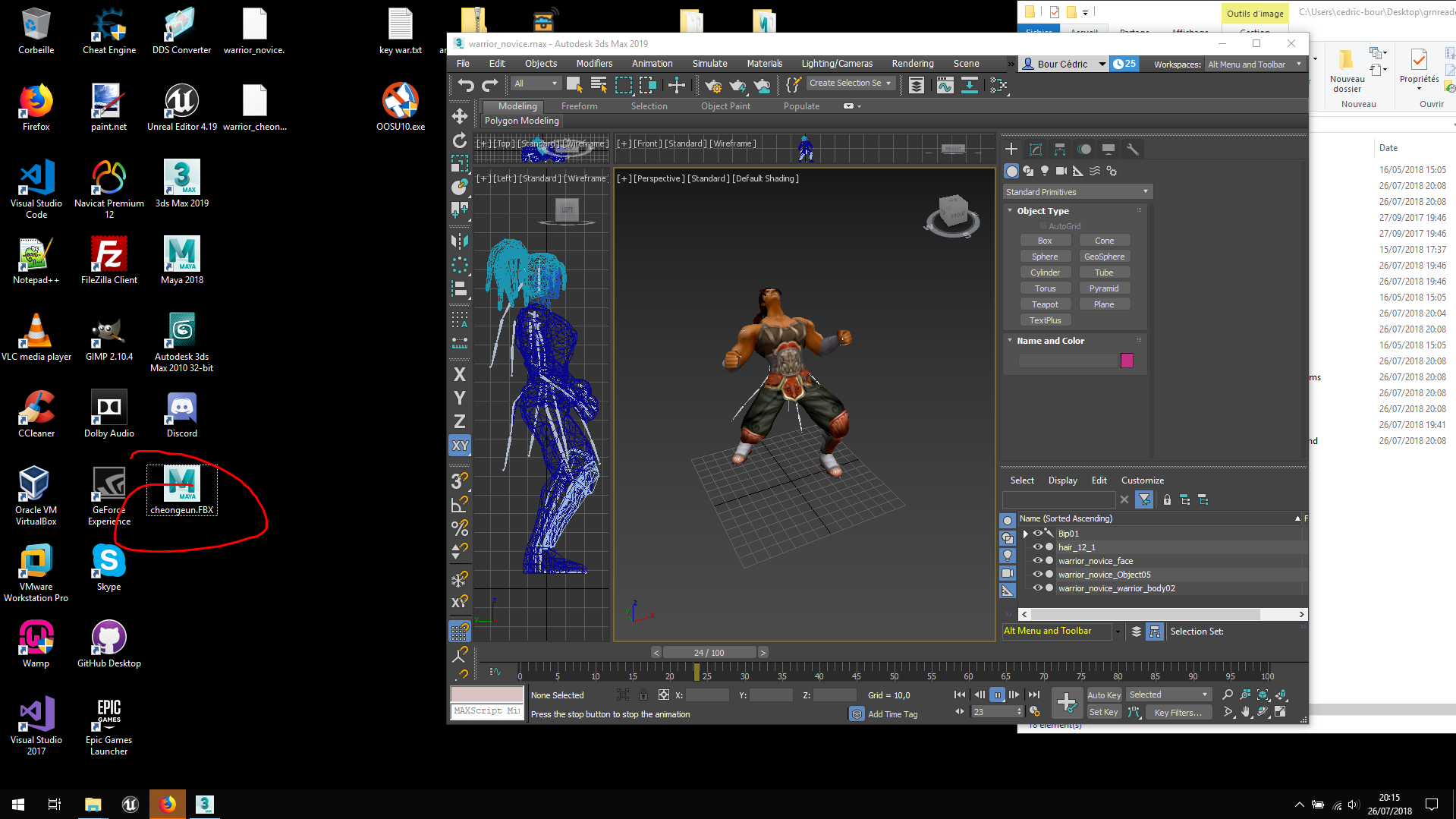
Task: Select the Lights category bulb icon
Action: point(1045,172)
